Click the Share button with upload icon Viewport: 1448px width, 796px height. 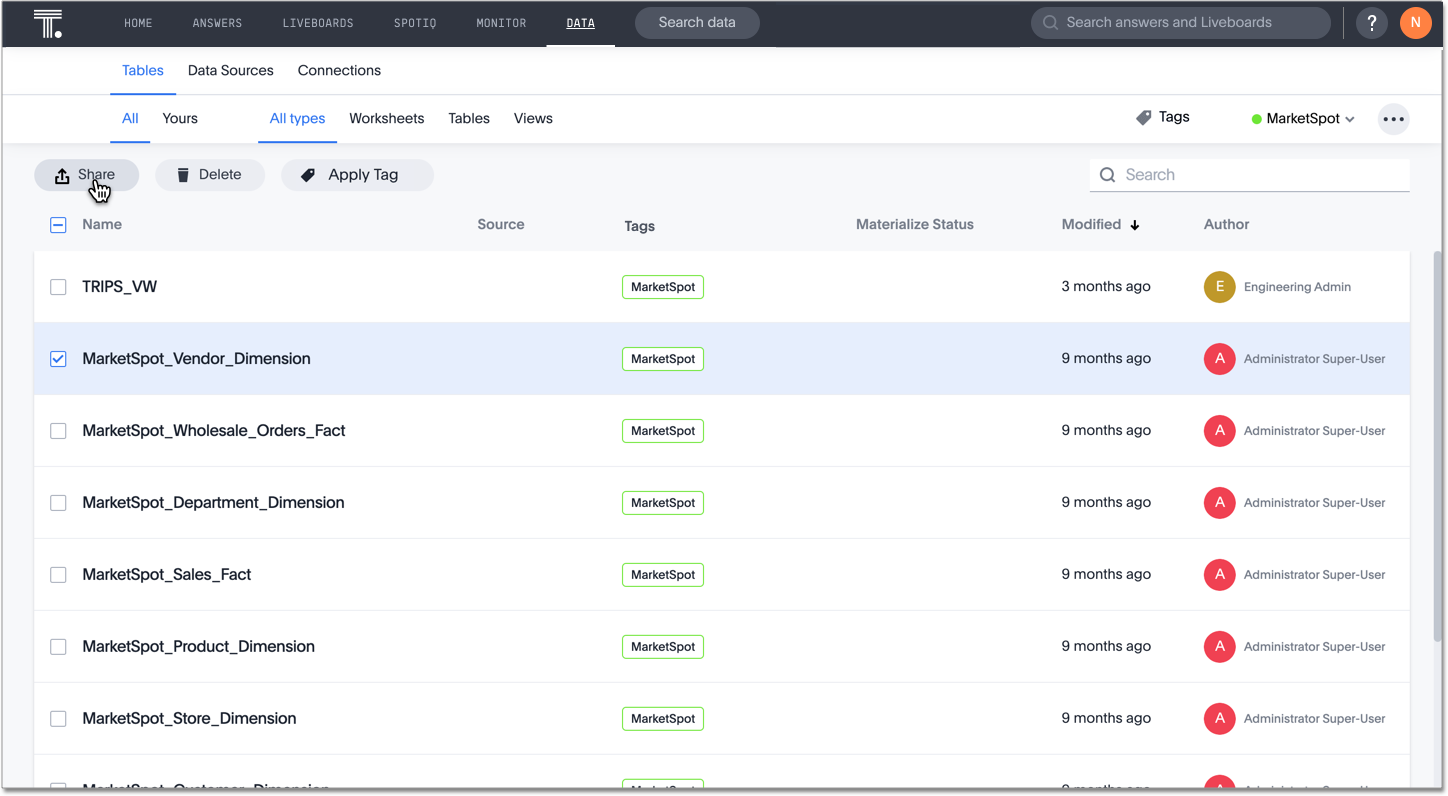(x=86, y=175)
